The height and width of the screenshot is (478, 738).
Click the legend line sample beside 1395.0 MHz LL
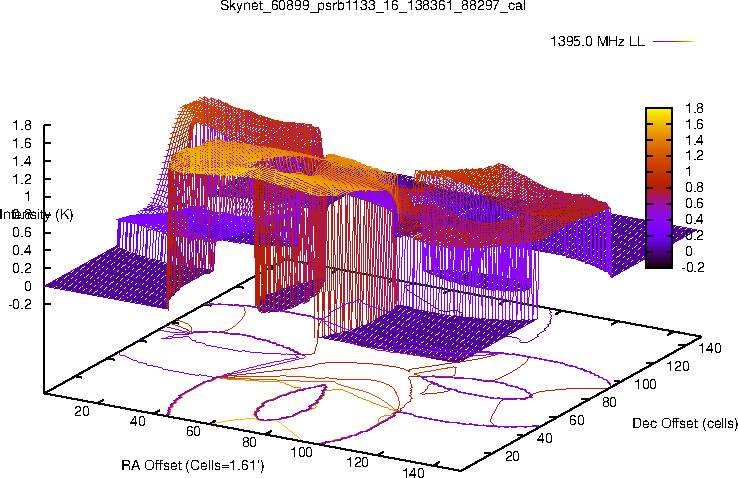674,41
